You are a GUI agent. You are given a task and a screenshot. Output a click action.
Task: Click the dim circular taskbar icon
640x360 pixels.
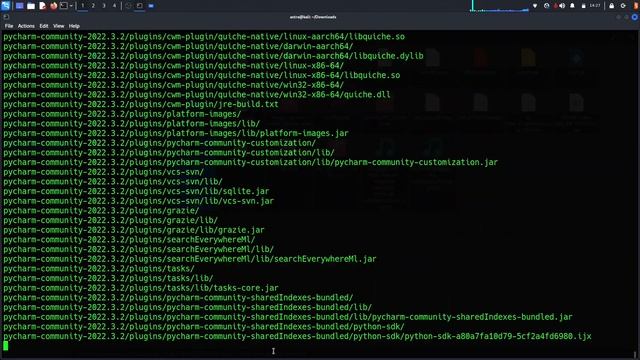pos(128,6)
